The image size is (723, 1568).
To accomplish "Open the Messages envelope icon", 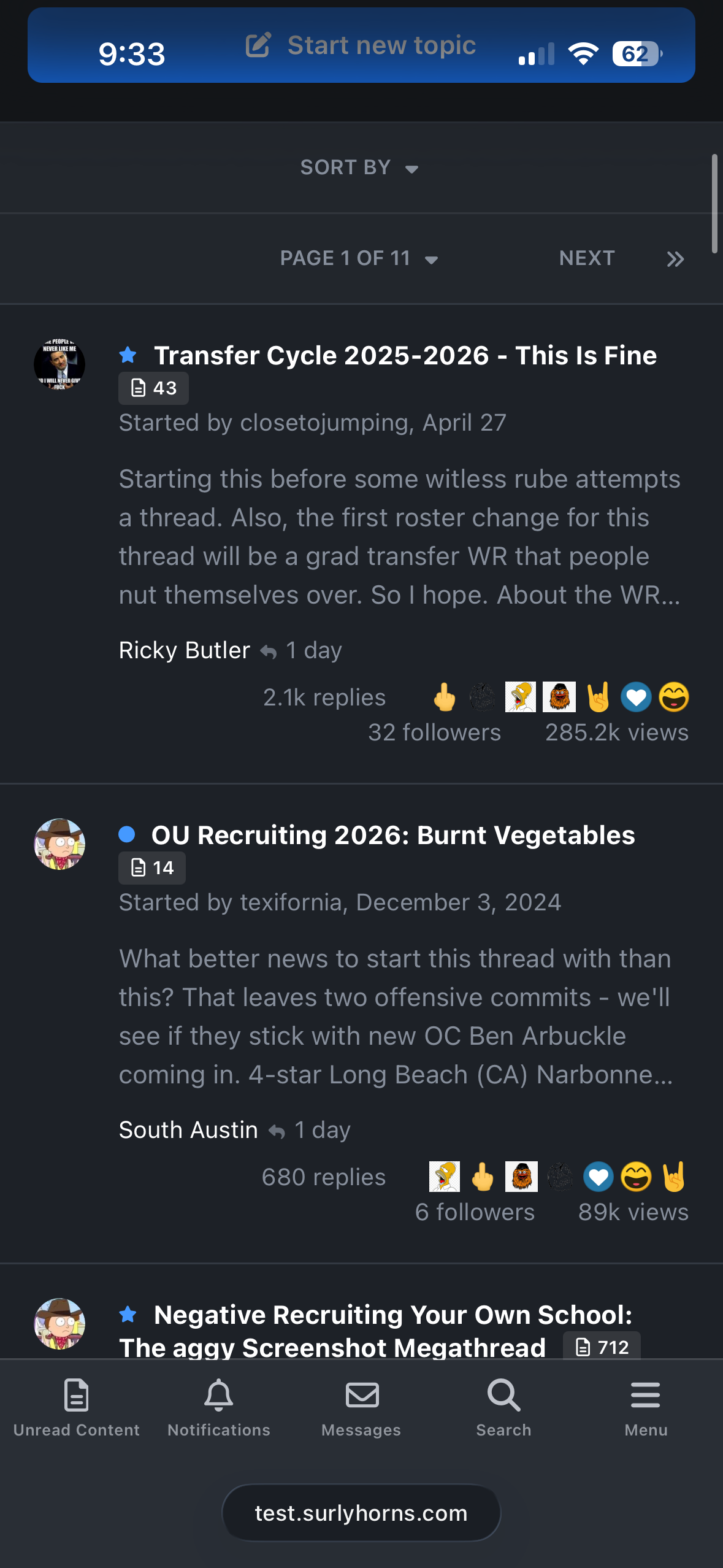I will (362, 1395).
